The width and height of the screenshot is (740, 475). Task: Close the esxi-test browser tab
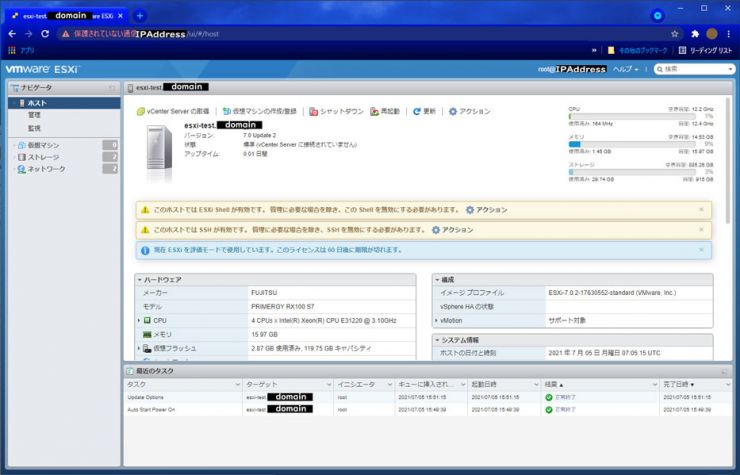[120, 16]
